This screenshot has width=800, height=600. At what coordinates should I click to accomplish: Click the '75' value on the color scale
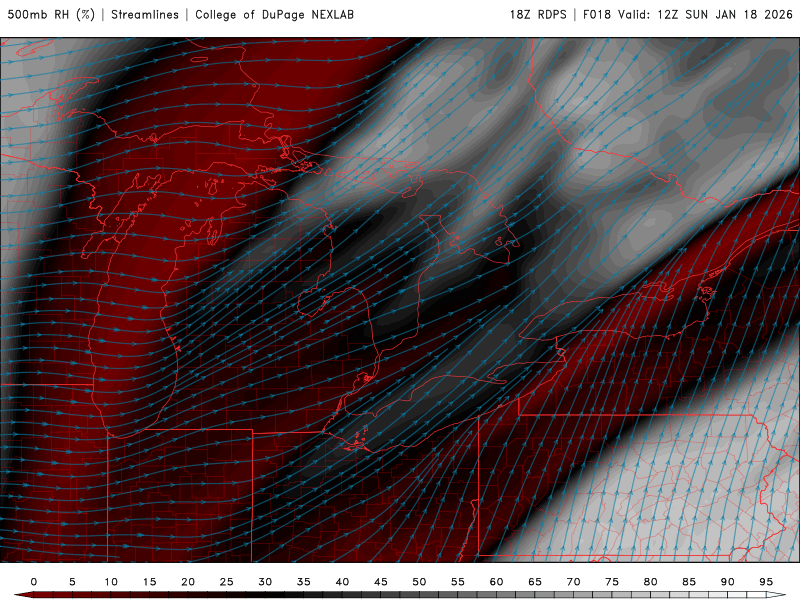click(612, 582)
